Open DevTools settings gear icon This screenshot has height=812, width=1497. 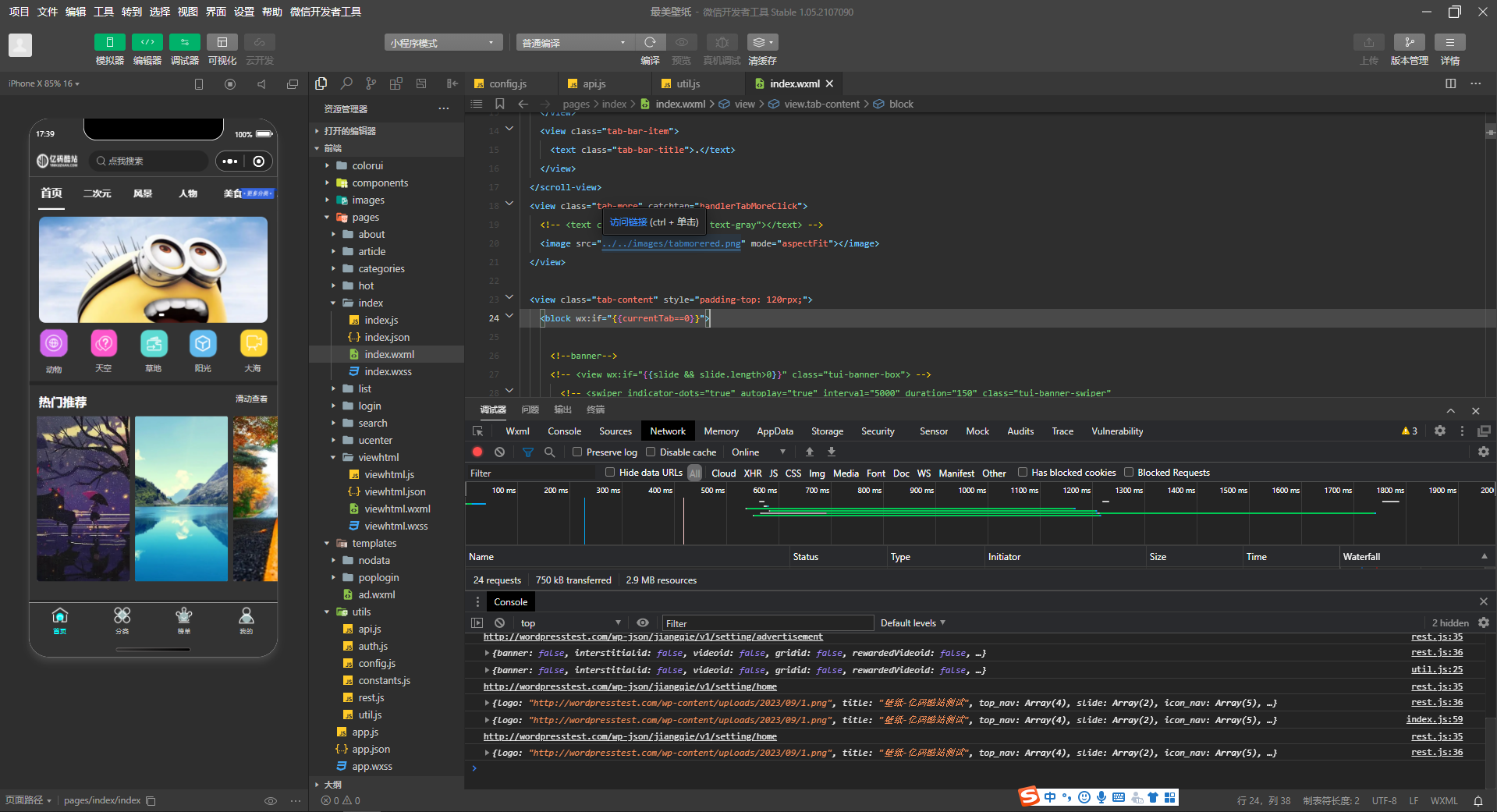1440,431
